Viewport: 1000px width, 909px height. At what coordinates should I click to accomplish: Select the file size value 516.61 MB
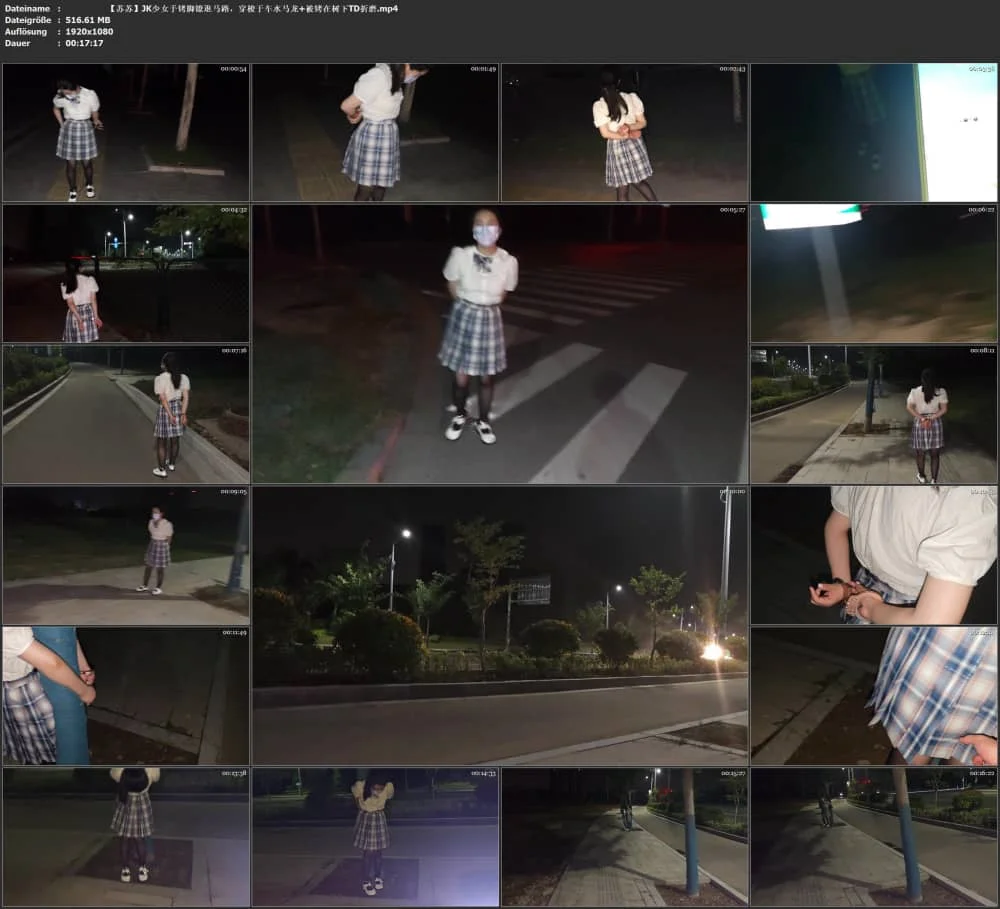pos(89,20)
